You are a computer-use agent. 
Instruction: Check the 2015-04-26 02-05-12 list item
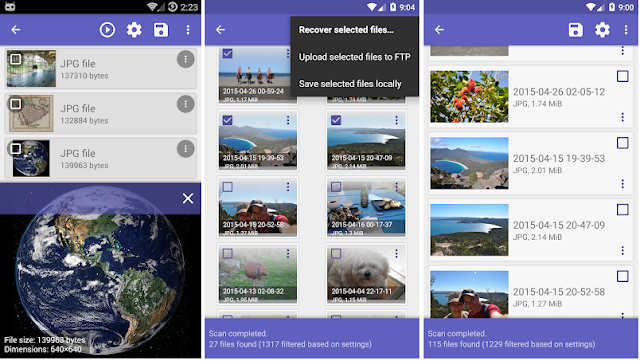pos(622,76)
